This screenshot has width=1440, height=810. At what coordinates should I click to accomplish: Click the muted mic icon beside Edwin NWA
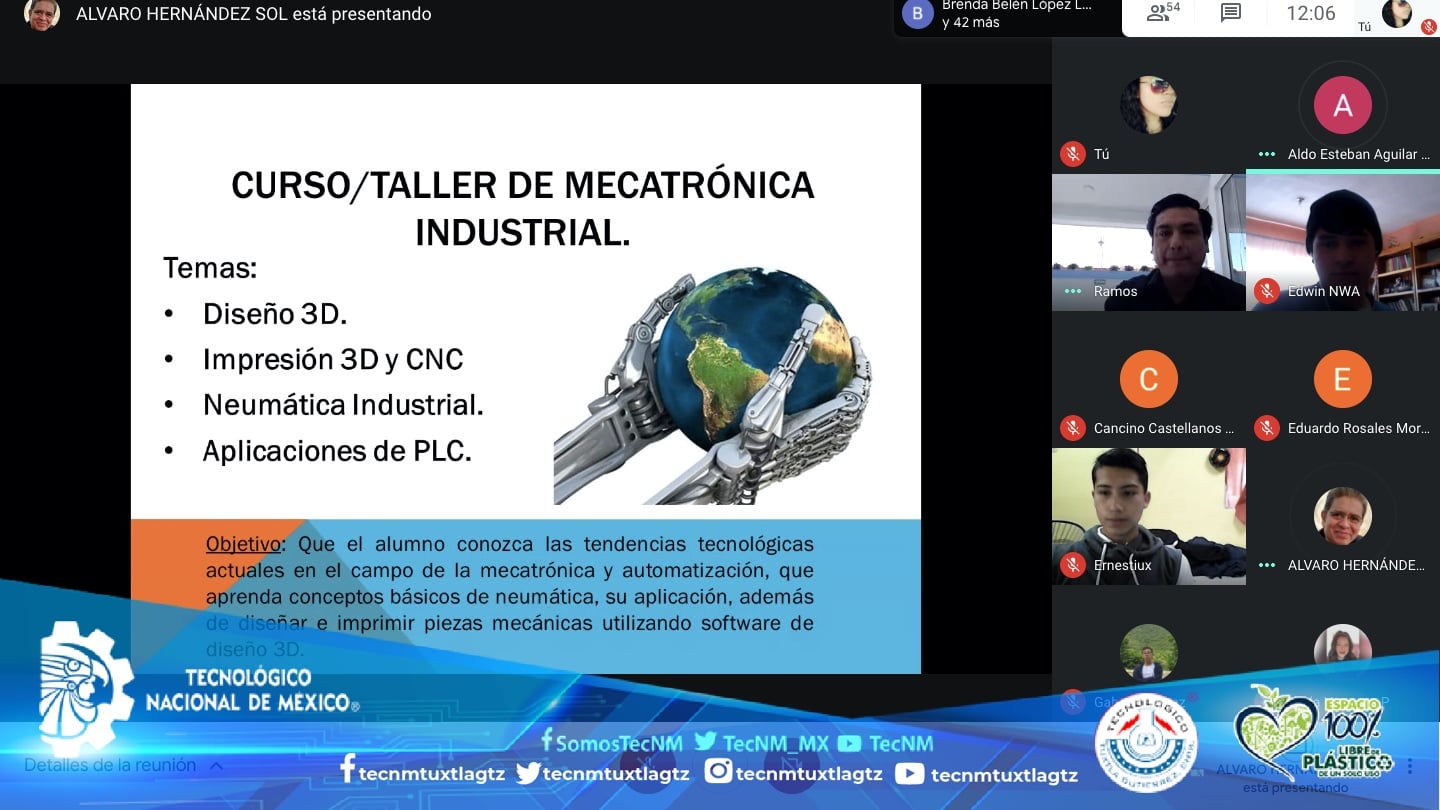click(1267, 291)
